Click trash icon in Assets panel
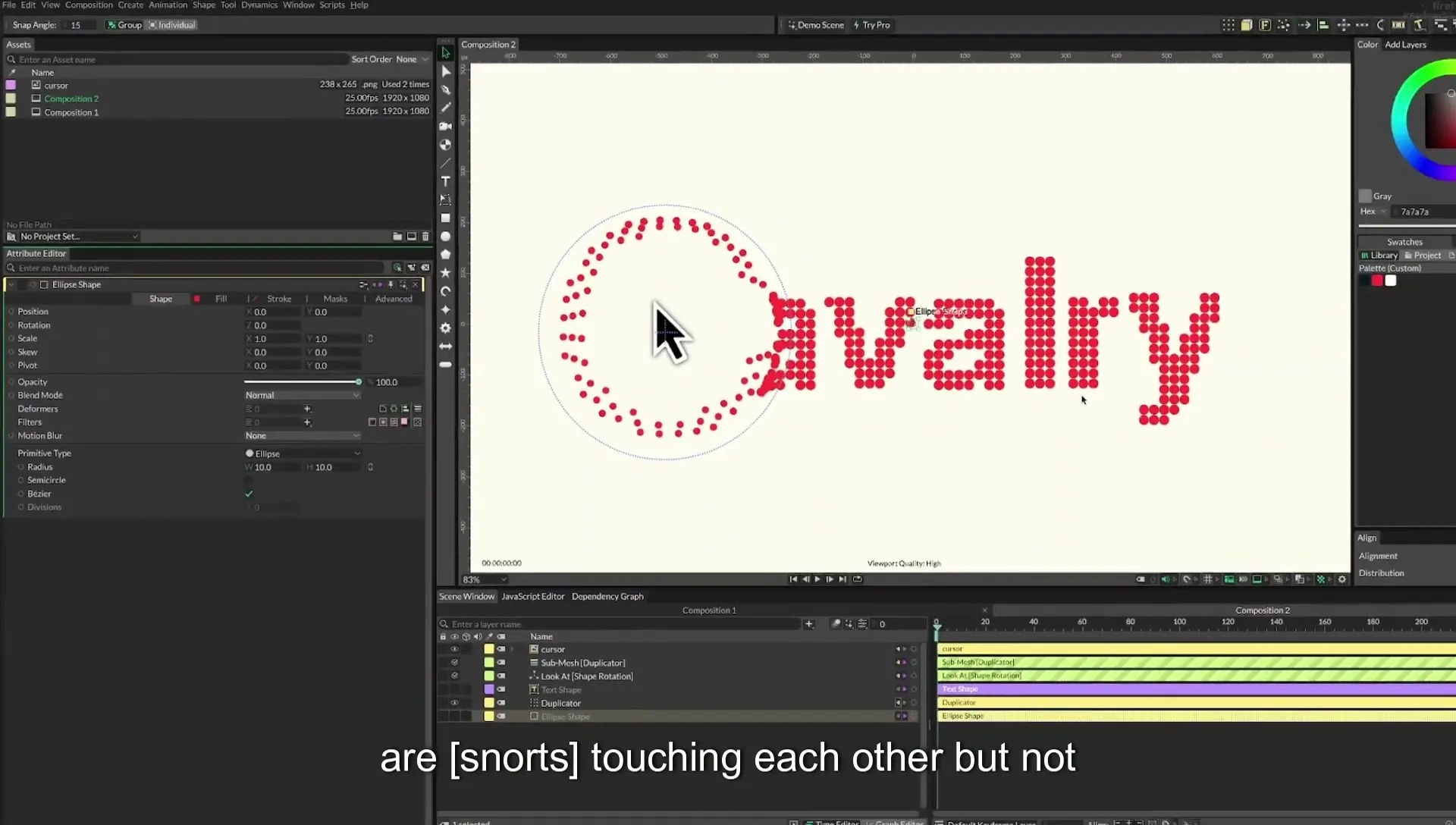 coord(425,237)
